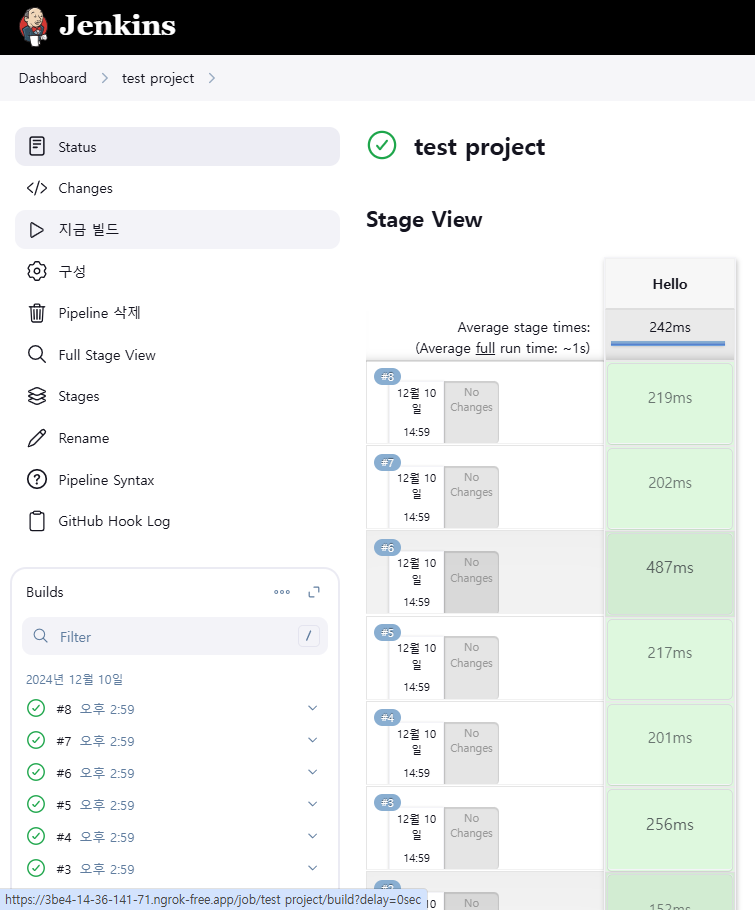Click the Full Stage View magnifier icon
This screenshot has width=755, height=910.
click(37, 355)
